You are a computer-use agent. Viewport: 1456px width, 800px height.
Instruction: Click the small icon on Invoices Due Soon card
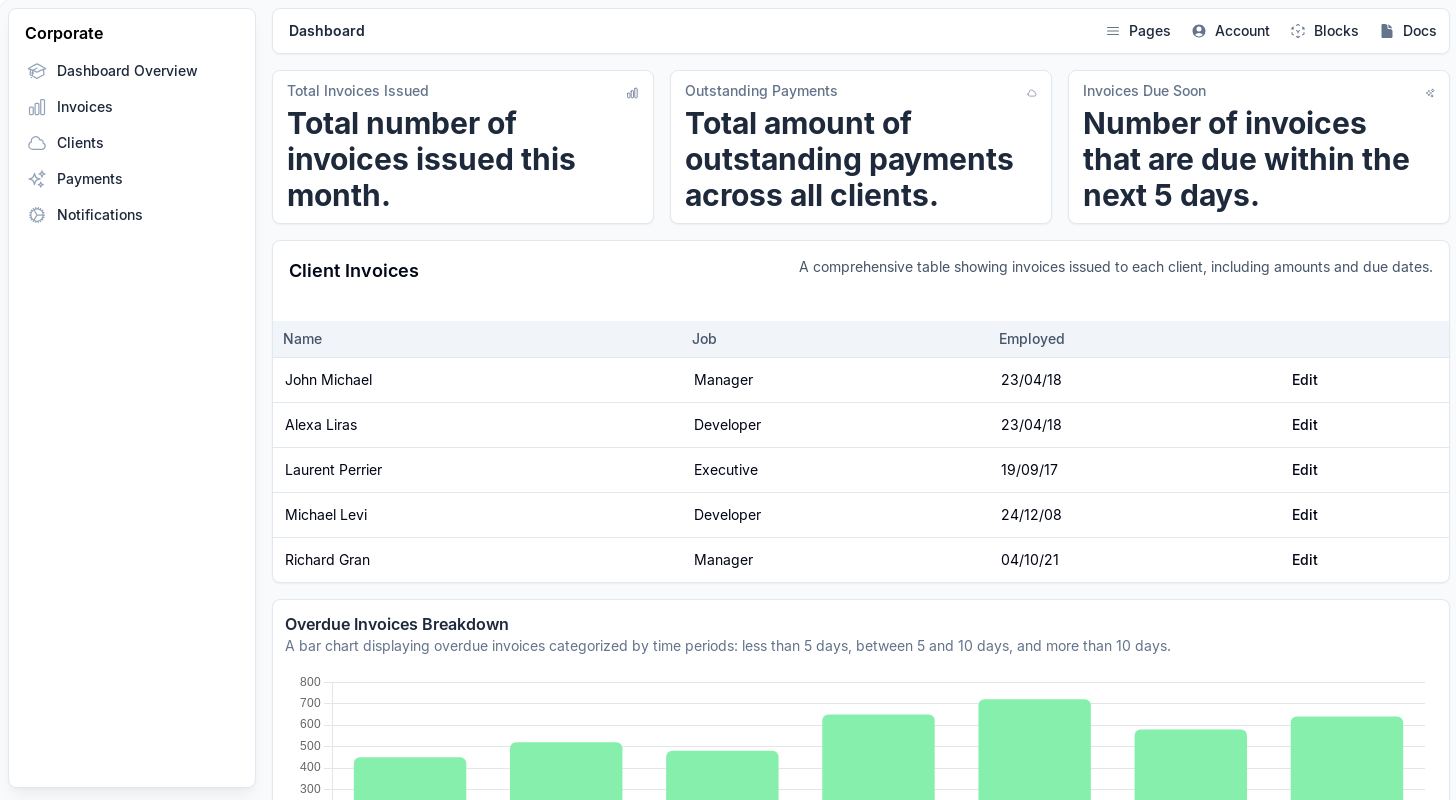coord(1429,93)
